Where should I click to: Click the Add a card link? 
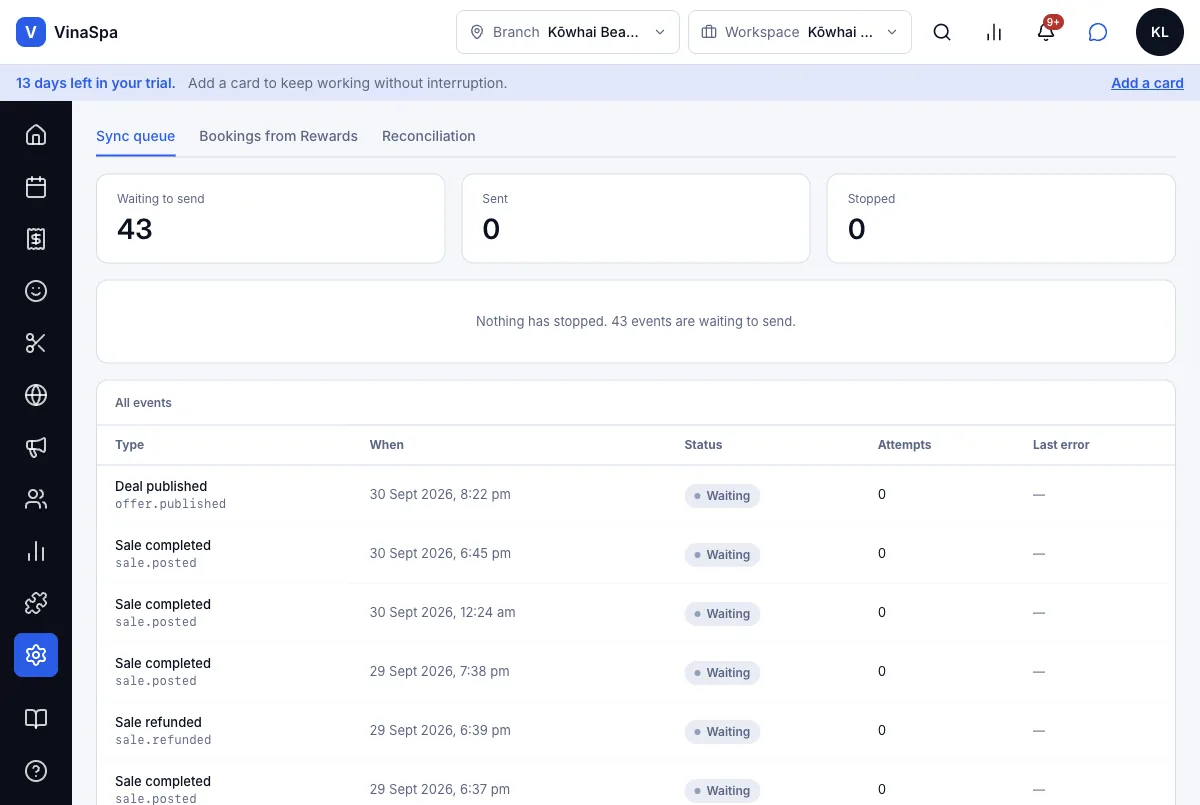tap(1147, 83)
